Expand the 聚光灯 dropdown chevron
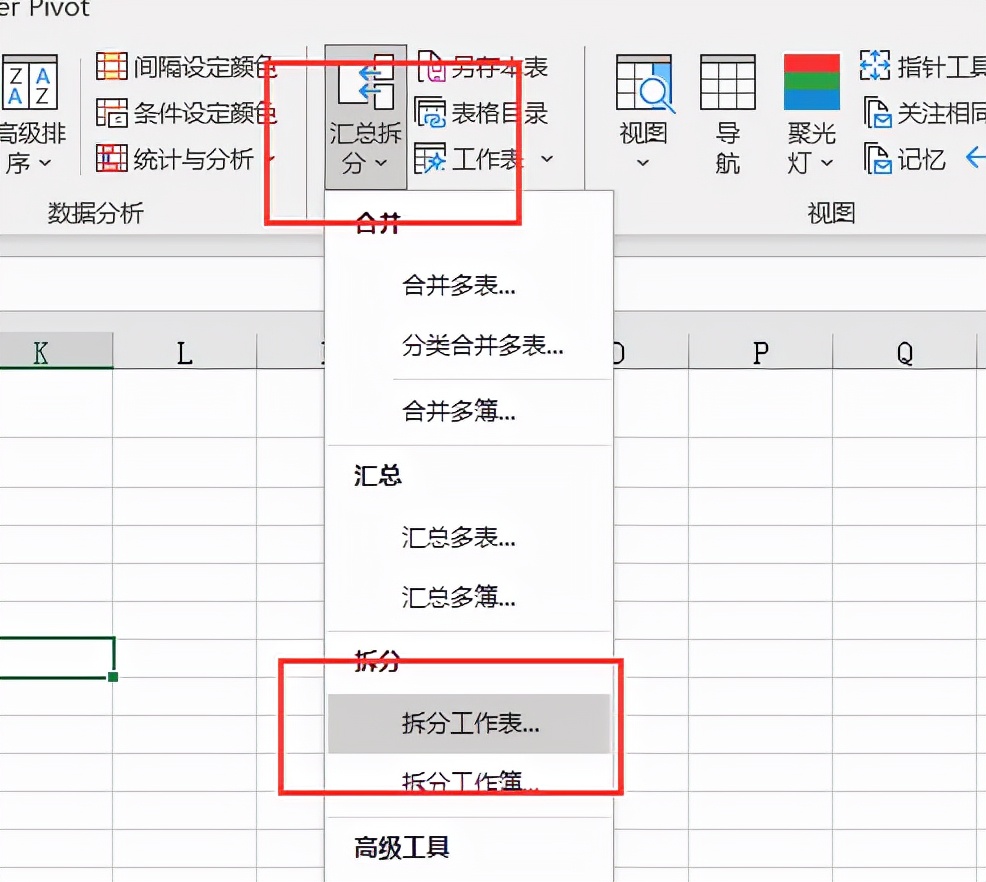Viewport: 986px width, 882px height. (x=827, y=163)
